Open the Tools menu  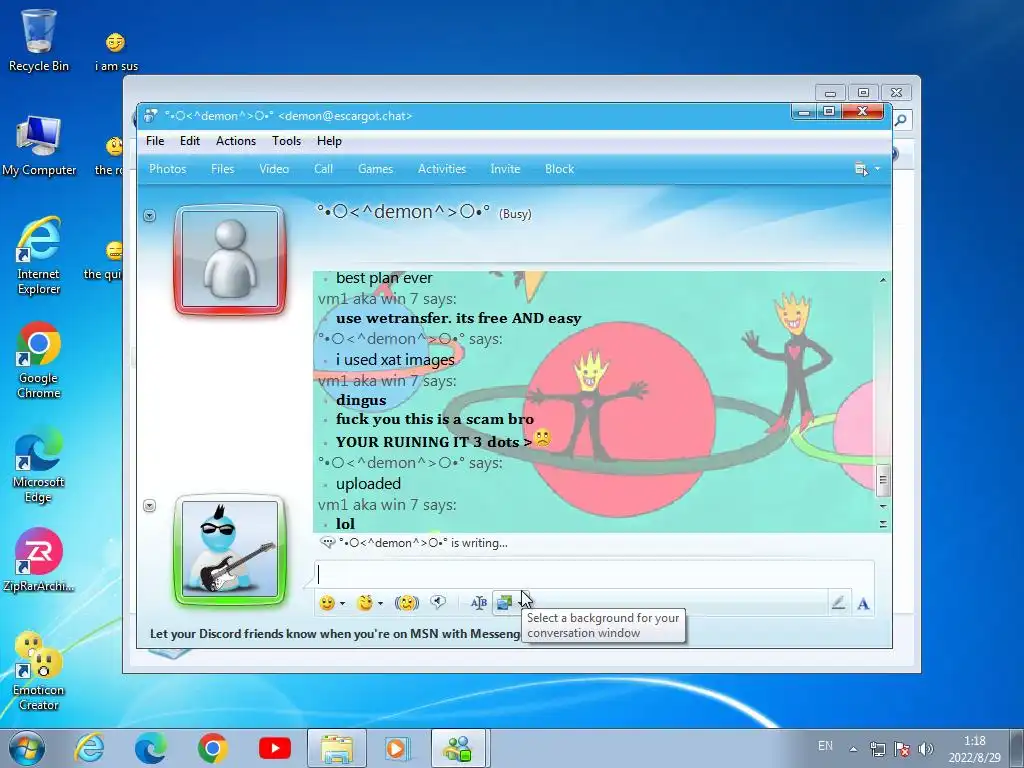click(x=287, y=141)
